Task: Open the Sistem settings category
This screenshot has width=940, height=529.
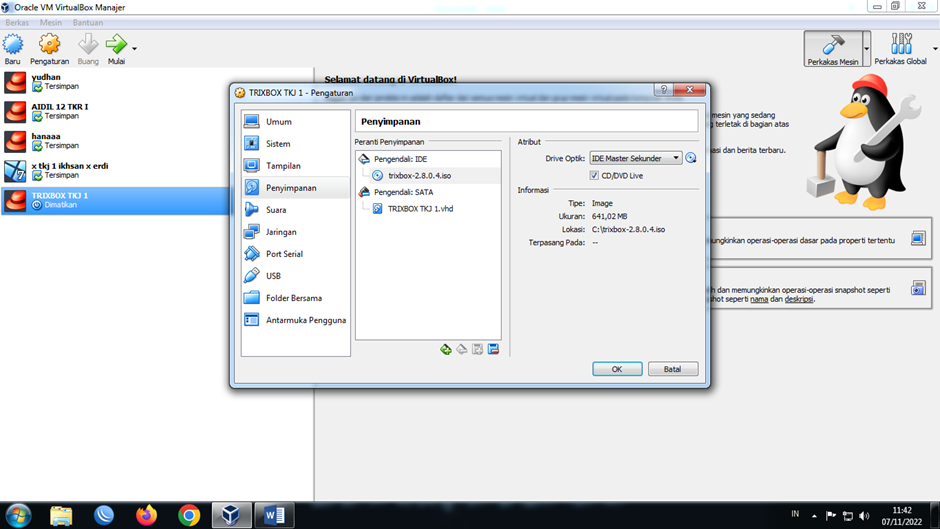Action: 296,144
